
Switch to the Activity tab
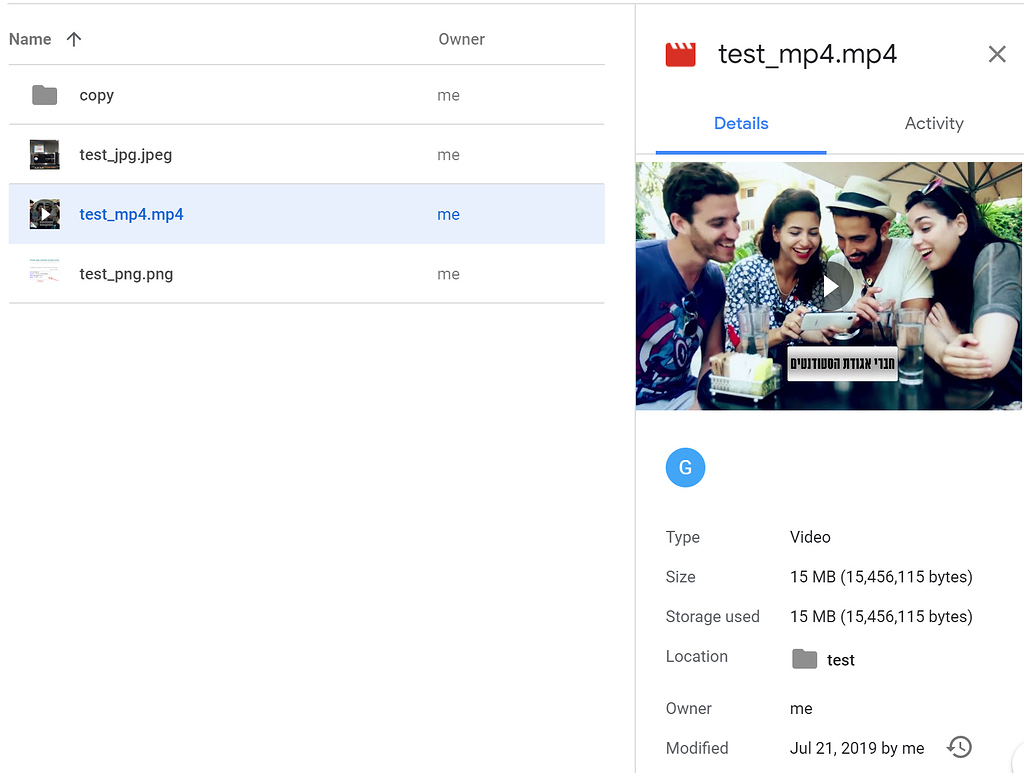933,124
